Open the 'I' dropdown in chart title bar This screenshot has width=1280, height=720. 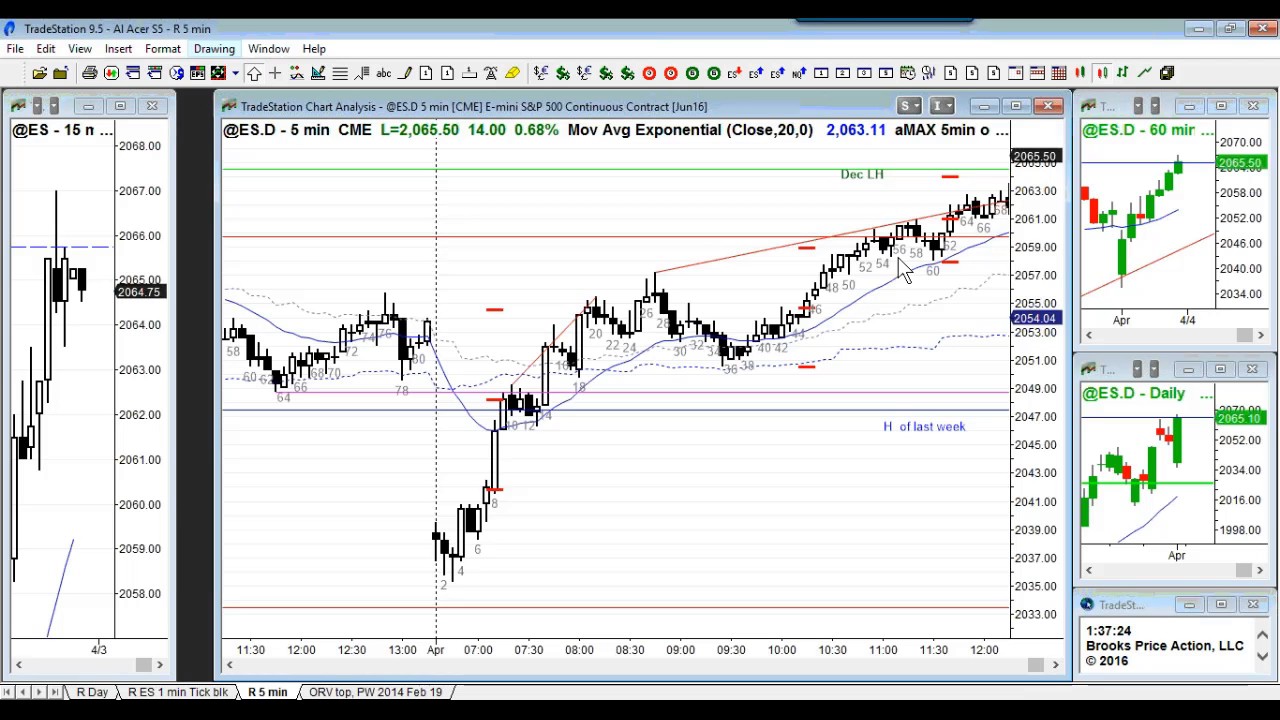tap(942, 106)
